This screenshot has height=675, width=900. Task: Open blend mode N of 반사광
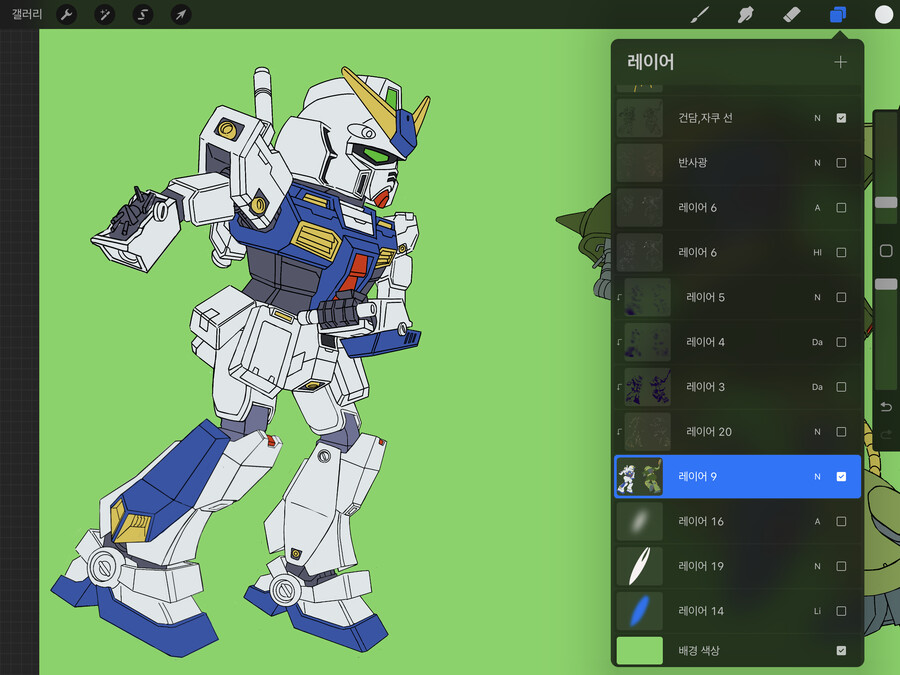(x=817, y=163)
